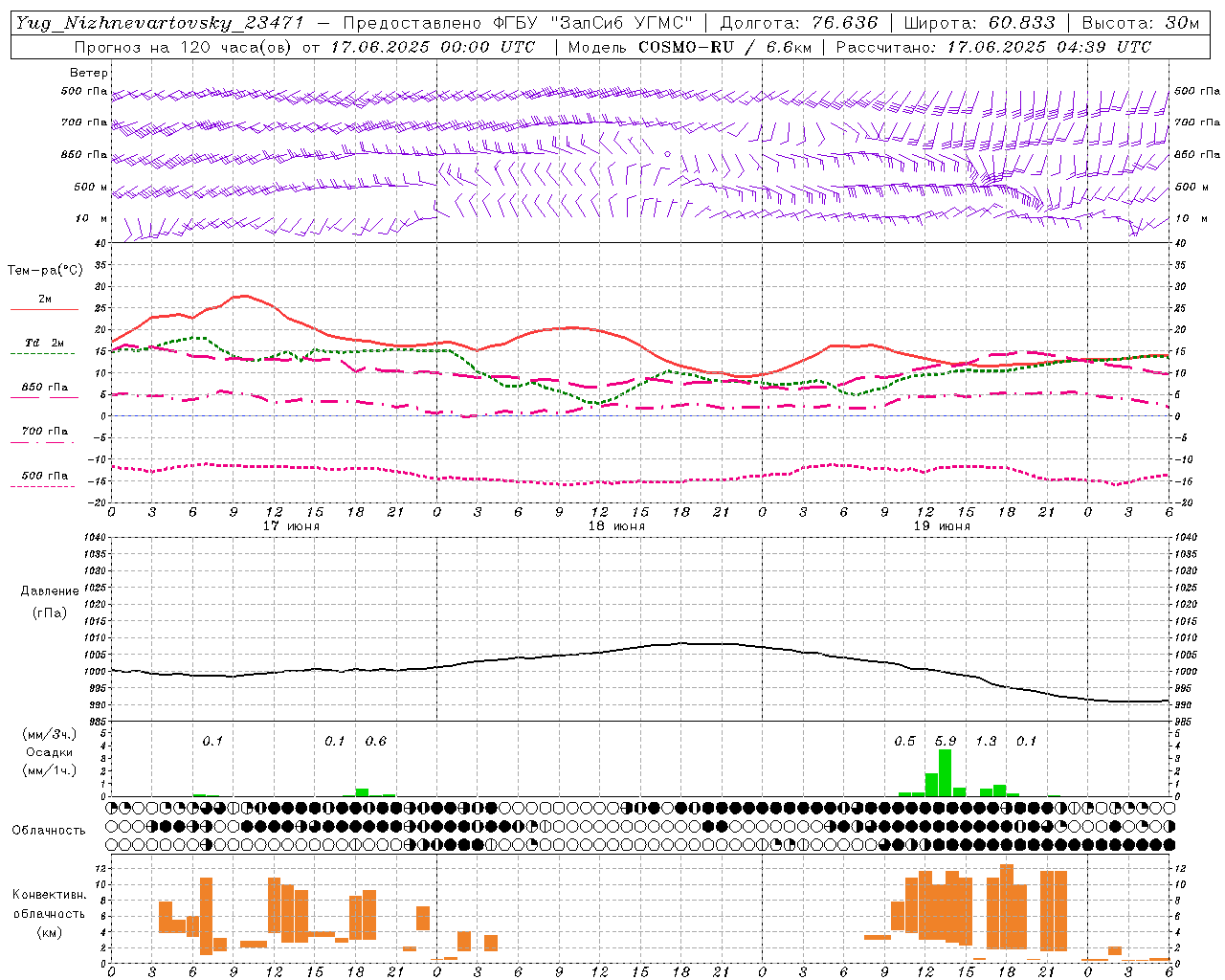Click the 'Облачность' cloudiness row label
The width and height of the screenshot is (1225, 980).
point(49,831)
